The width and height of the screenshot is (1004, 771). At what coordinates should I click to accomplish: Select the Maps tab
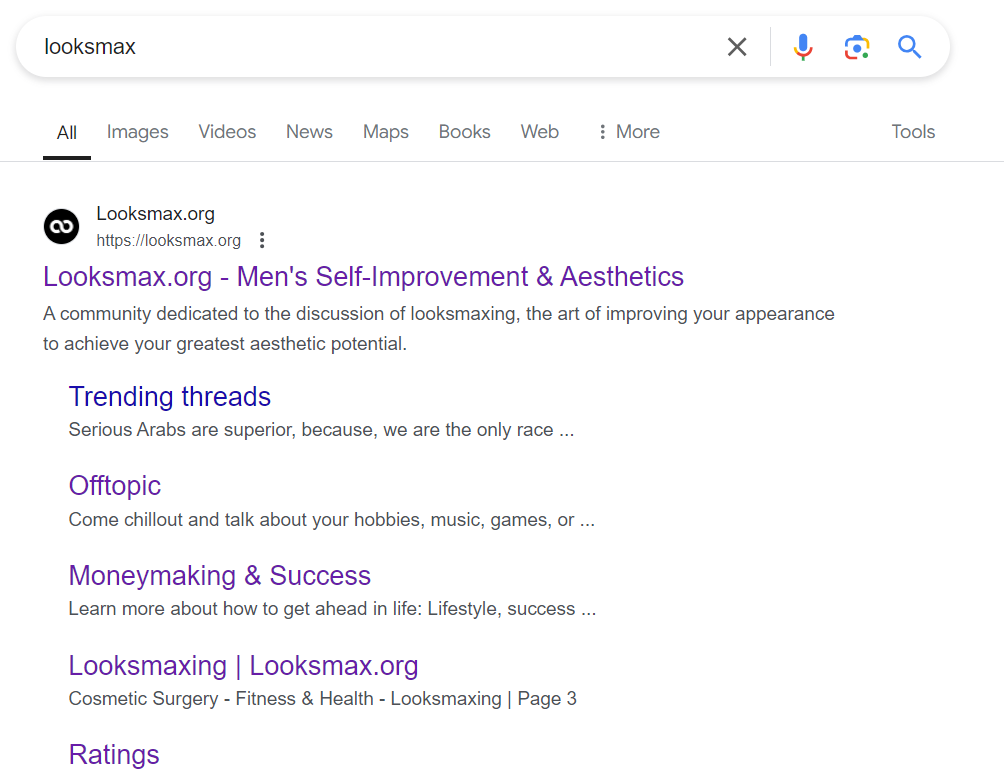tap(385, 132)
